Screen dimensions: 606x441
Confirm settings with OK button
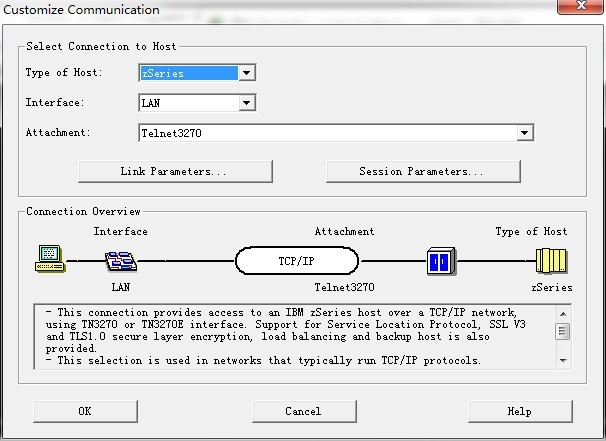tap(85, 411)
